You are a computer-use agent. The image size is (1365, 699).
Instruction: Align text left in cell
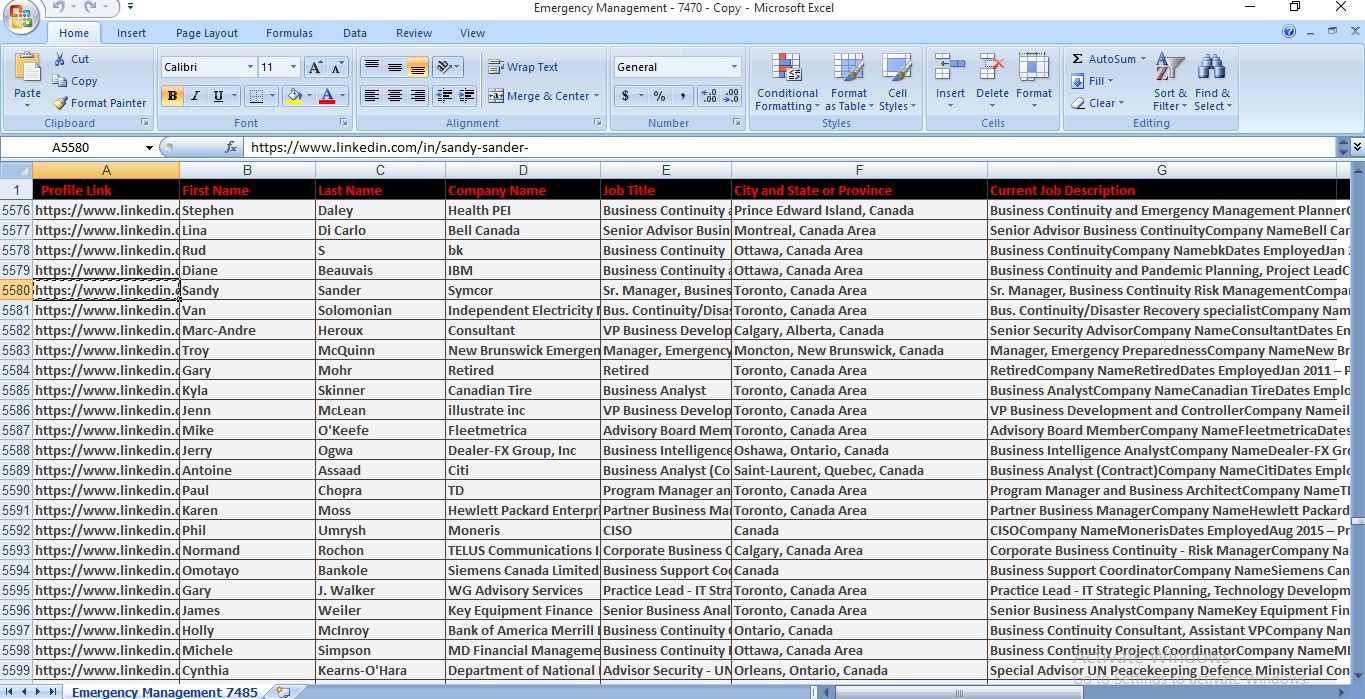(372, 96)
